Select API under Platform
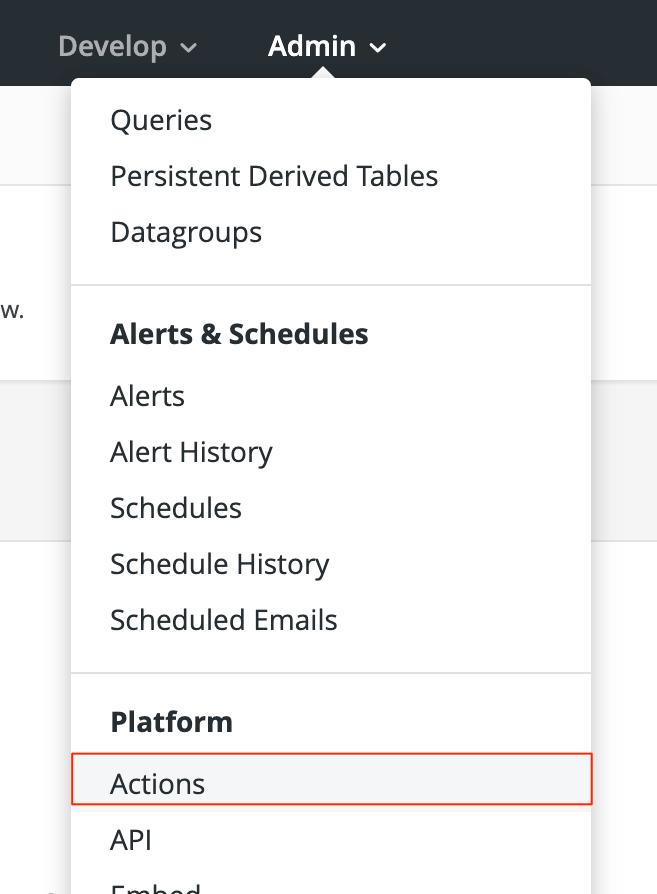 (131, 840)
